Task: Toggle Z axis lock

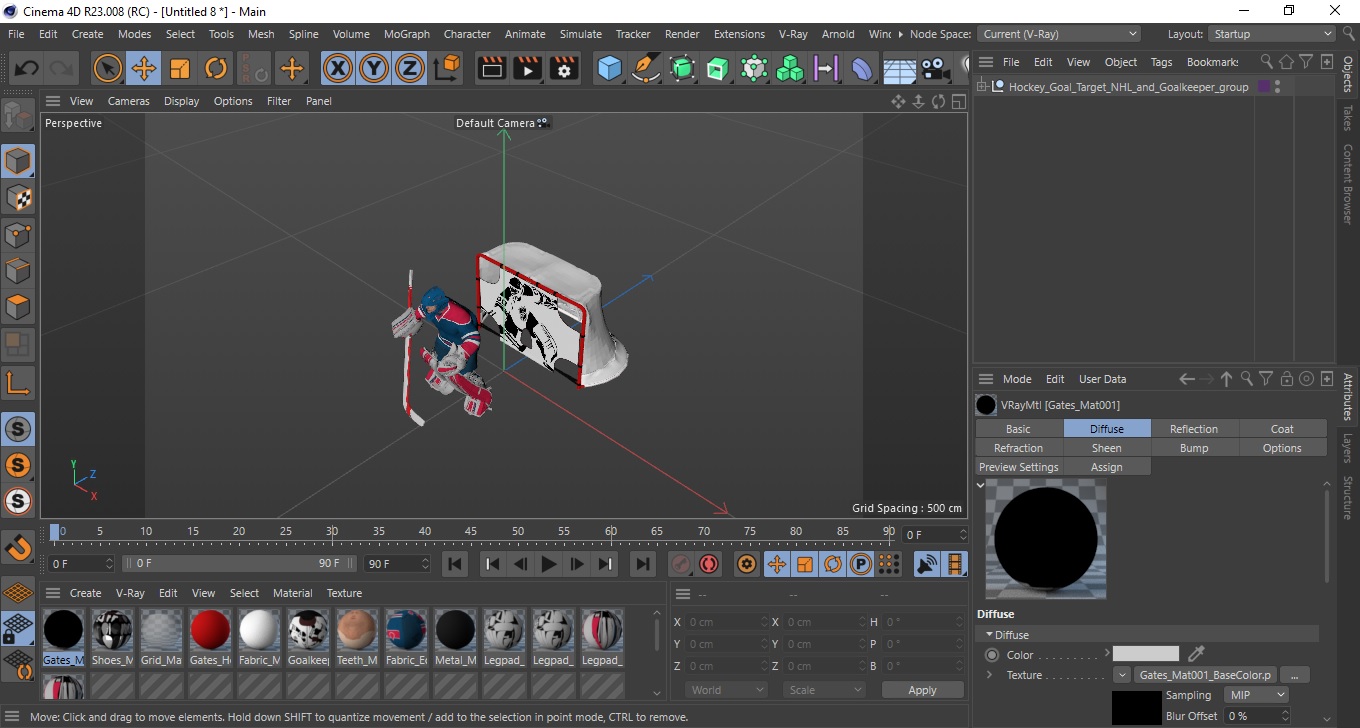Action: point(409,68)
